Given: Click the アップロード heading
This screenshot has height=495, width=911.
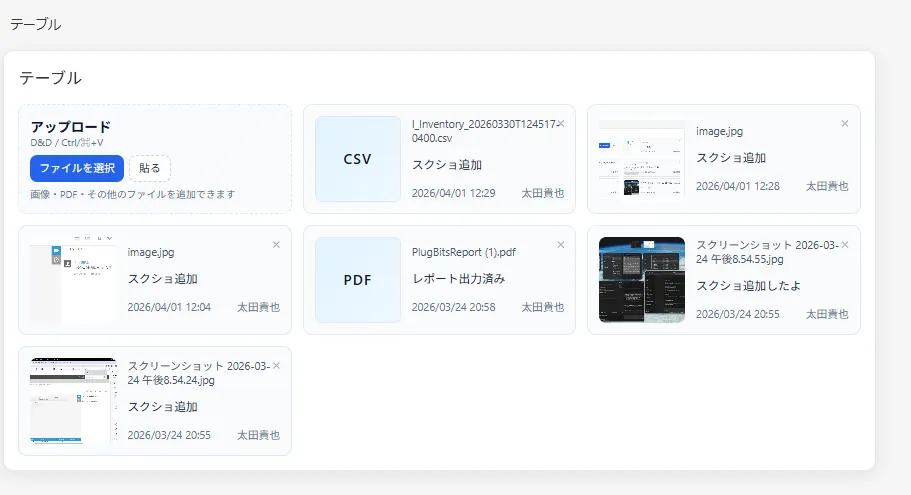Looking at the screenshot, I should 70,127.
